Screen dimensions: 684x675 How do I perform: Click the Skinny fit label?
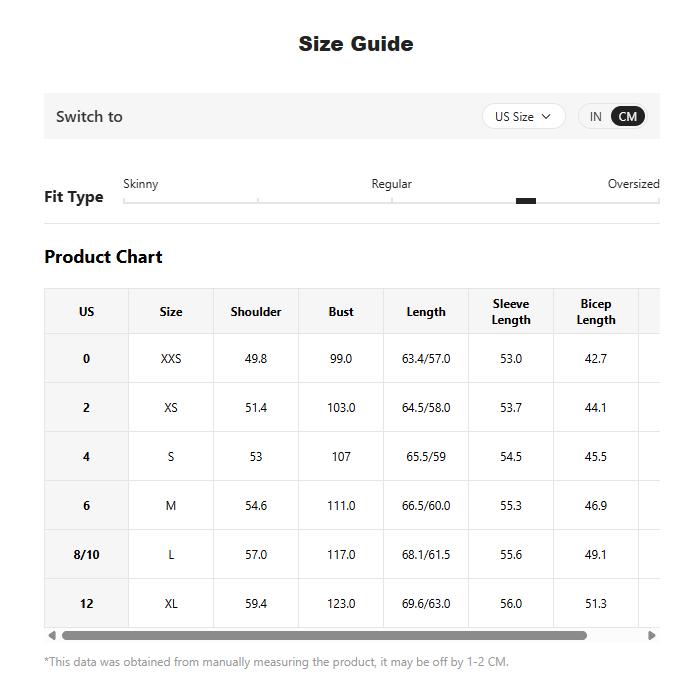[x=140, y=184]
